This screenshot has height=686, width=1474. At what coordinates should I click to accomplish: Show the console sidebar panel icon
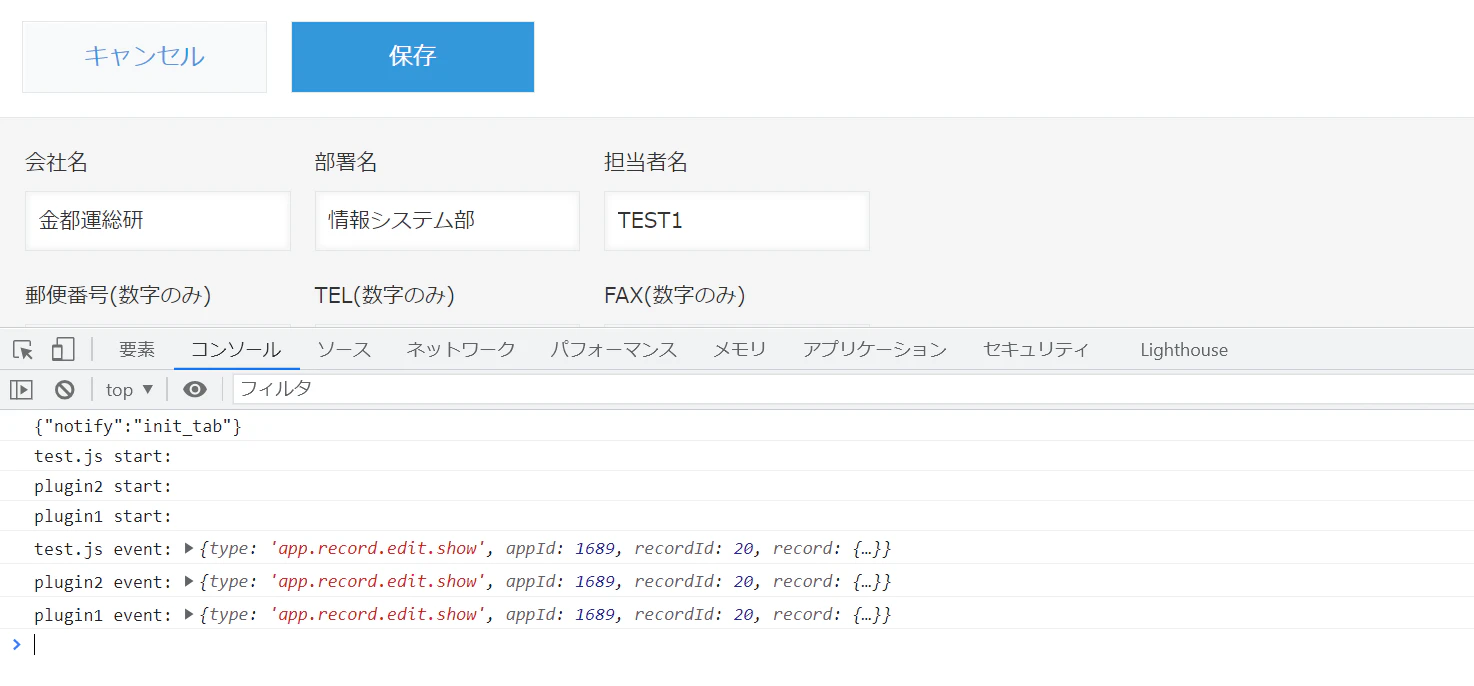21,389
